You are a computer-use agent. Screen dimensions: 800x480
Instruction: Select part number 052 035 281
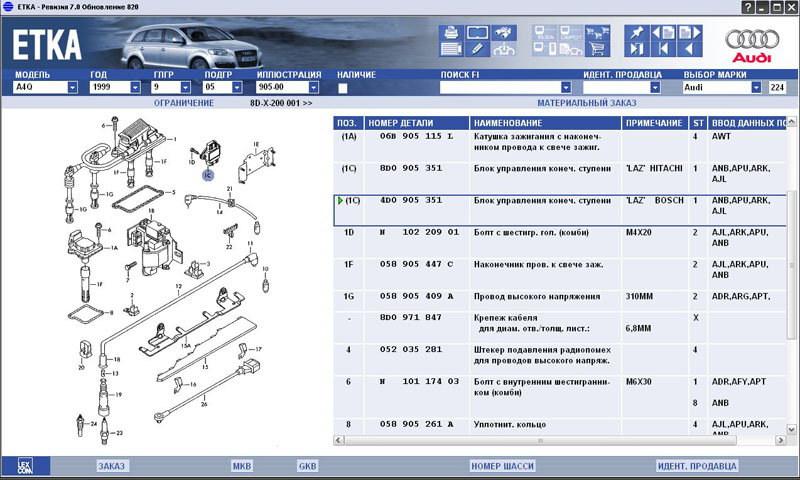(x=411, y=349)
